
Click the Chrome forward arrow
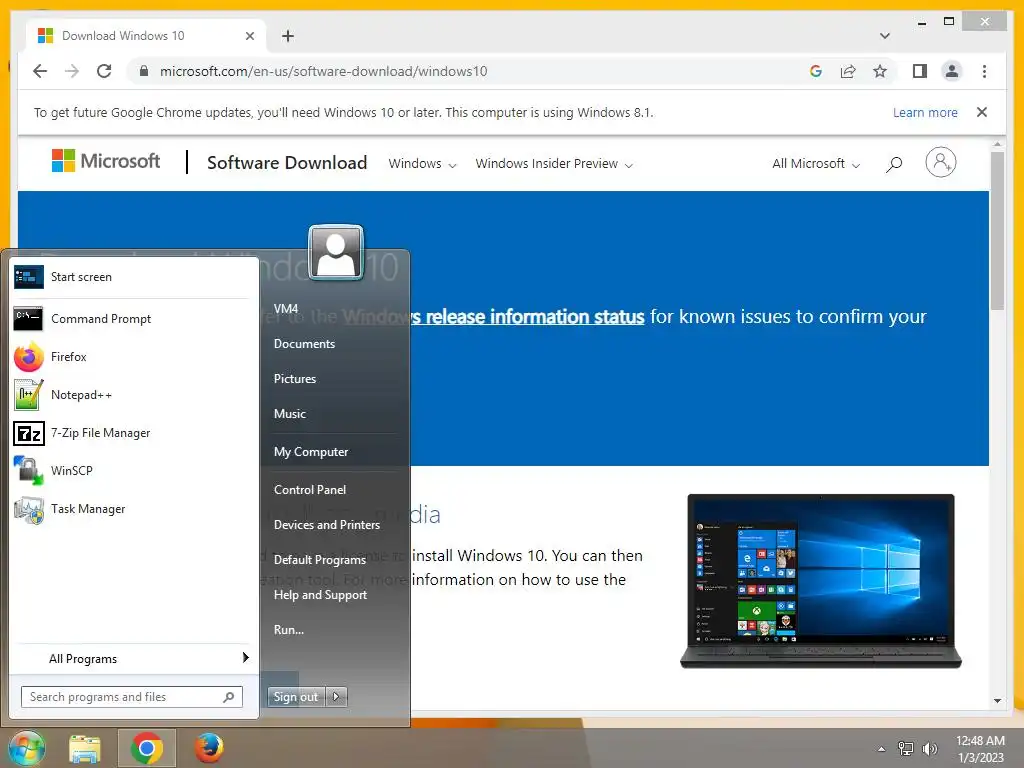pos(72,71)
